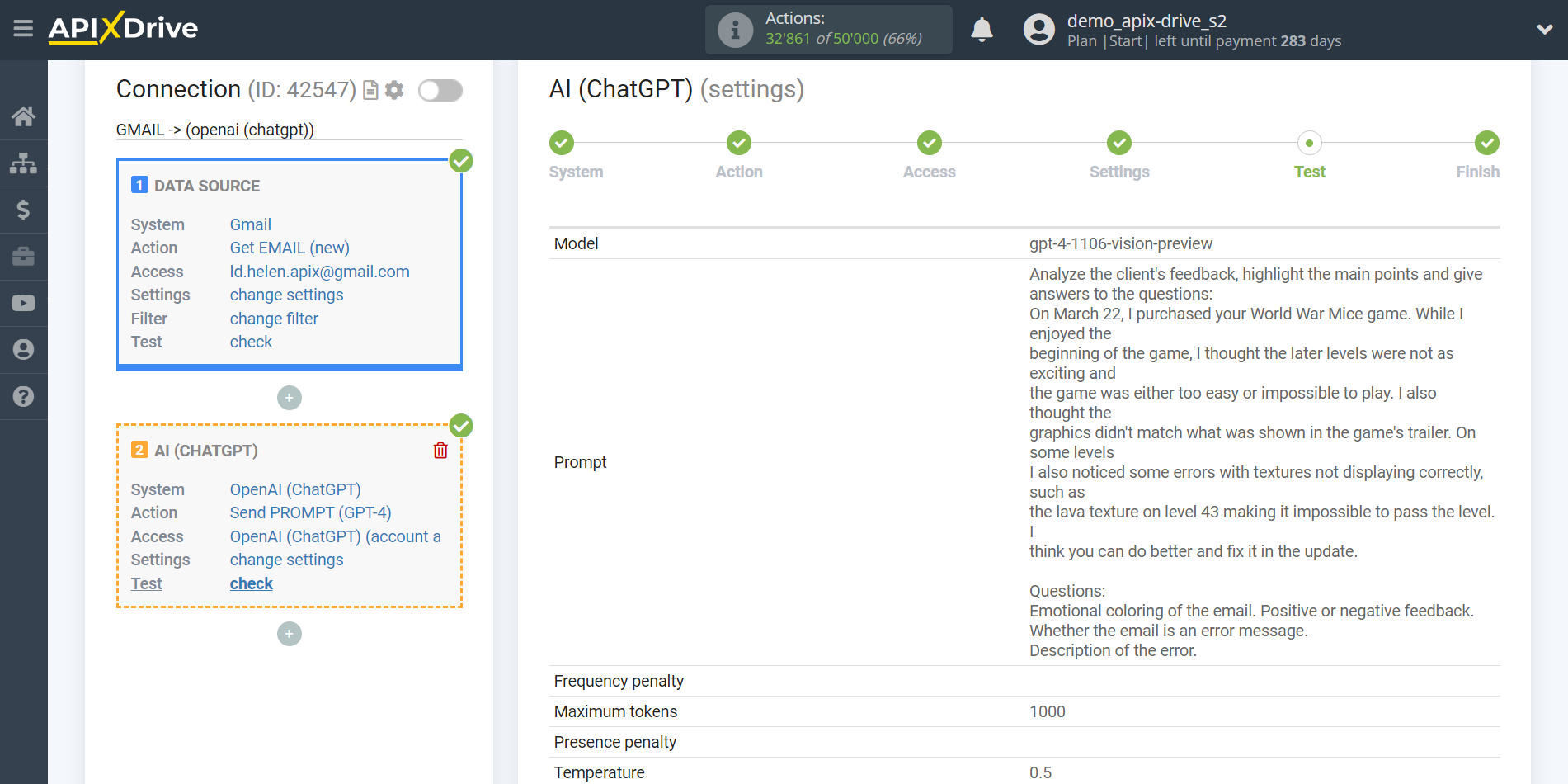Click the Action step checkmark circle

(x=739, y=143)
